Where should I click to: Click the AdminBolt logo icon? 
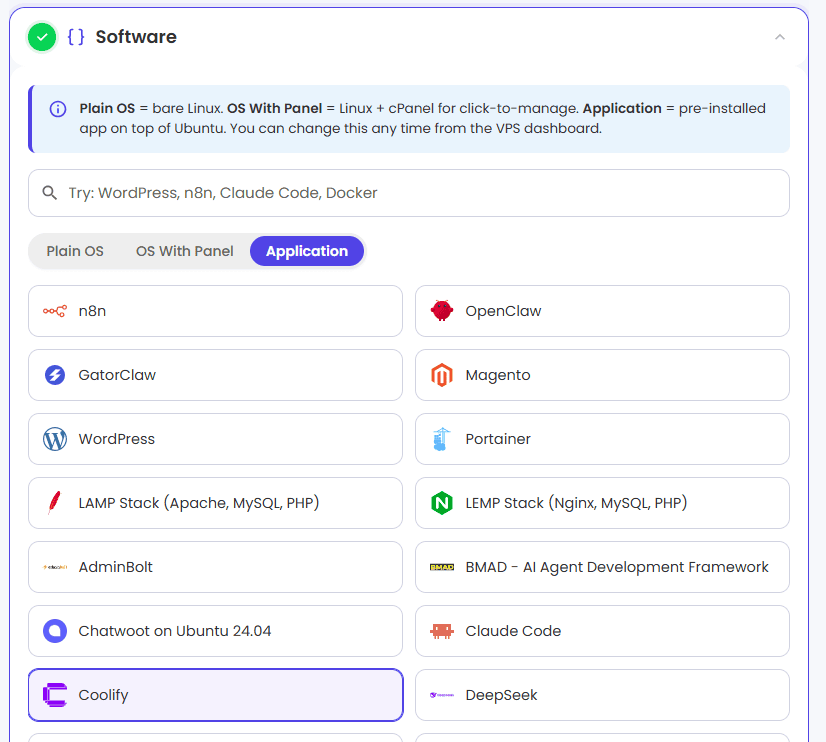point(55,567)
